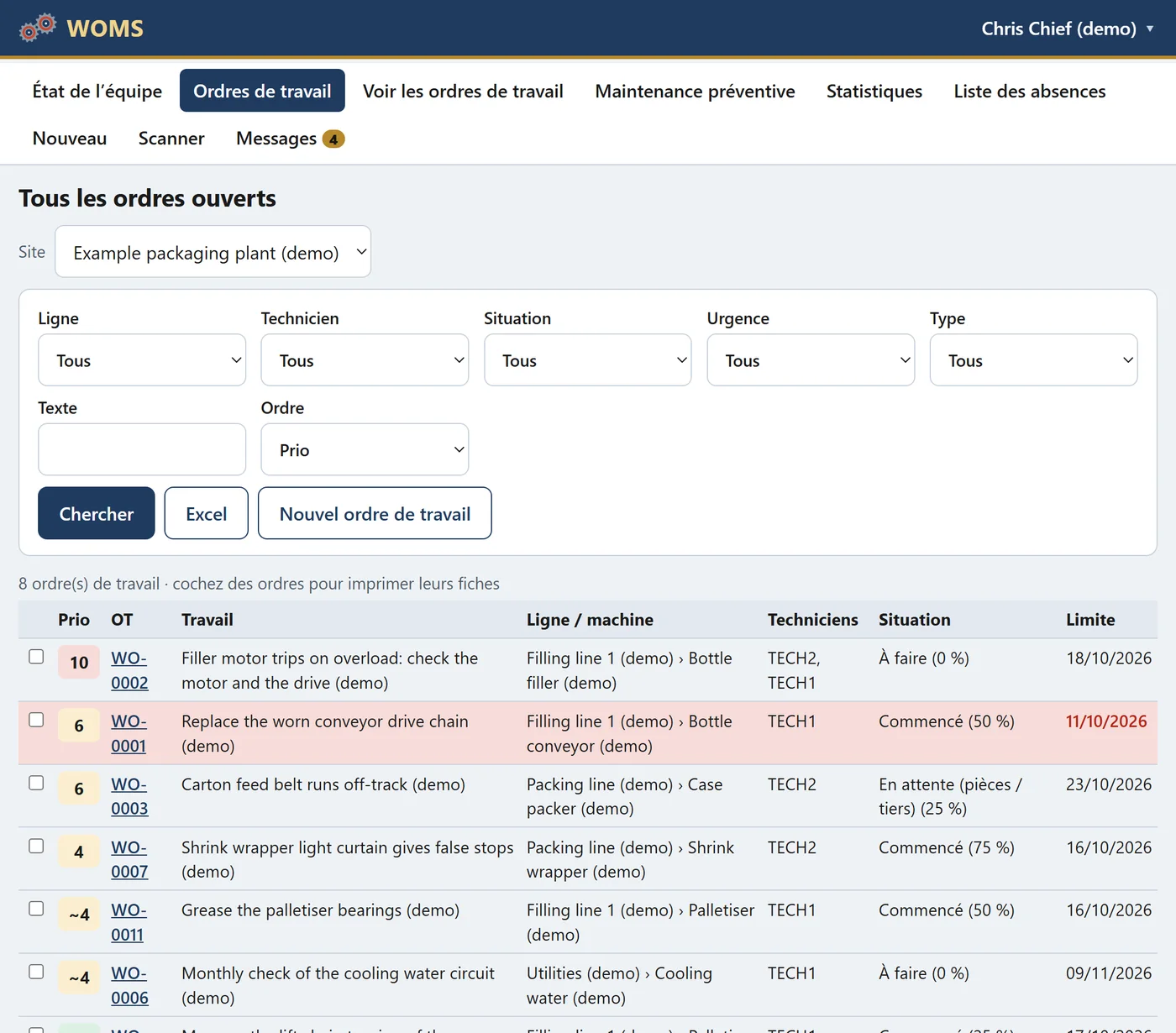Open Voir les ordres de travail
The width and height of the screenshot is (1176, 1033).
pos(463,91)
